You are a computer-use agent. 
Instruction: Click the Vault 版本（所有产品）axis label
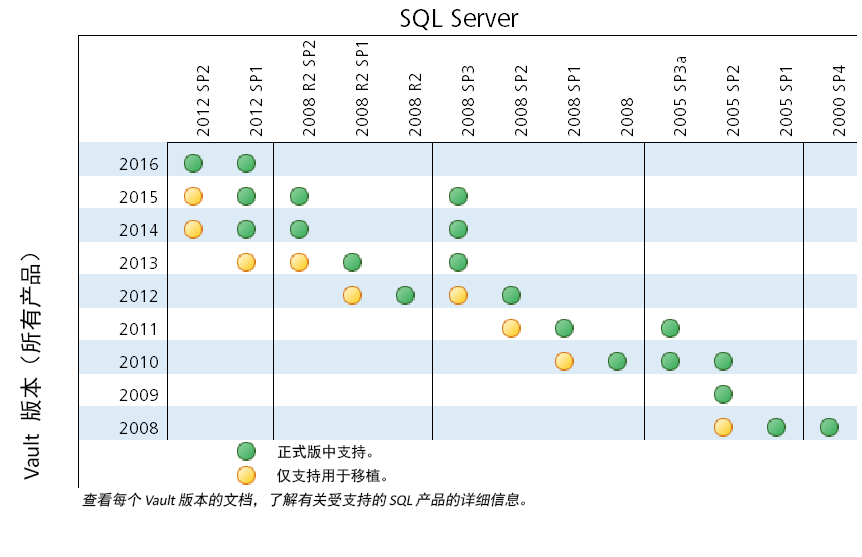[x=32, y=365]
